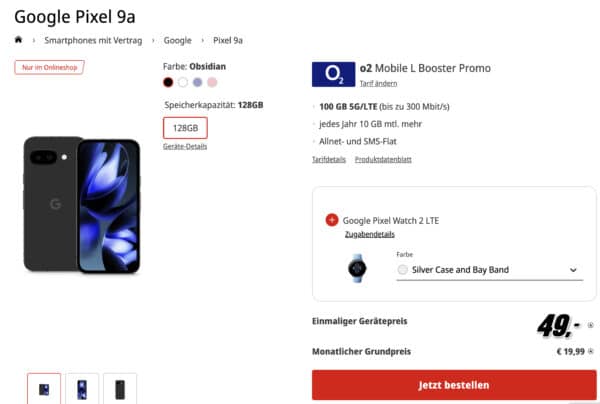Image resolution: width=600 pixels, height=404 pixels.
Task: Click the Pixel Watch 2 product image
Action: 358,269
